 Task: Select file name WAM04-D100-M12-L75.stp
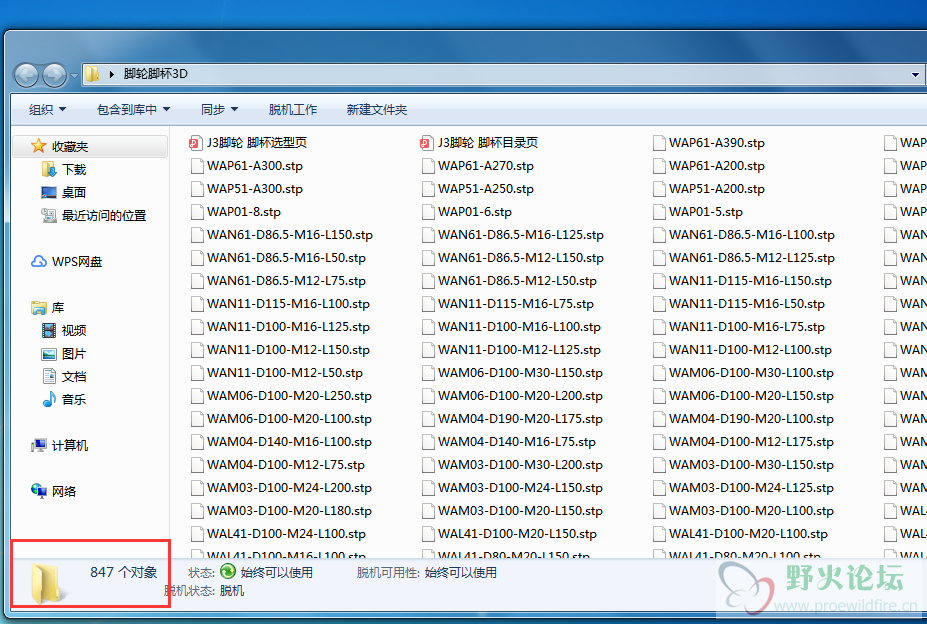coord(286,465)
